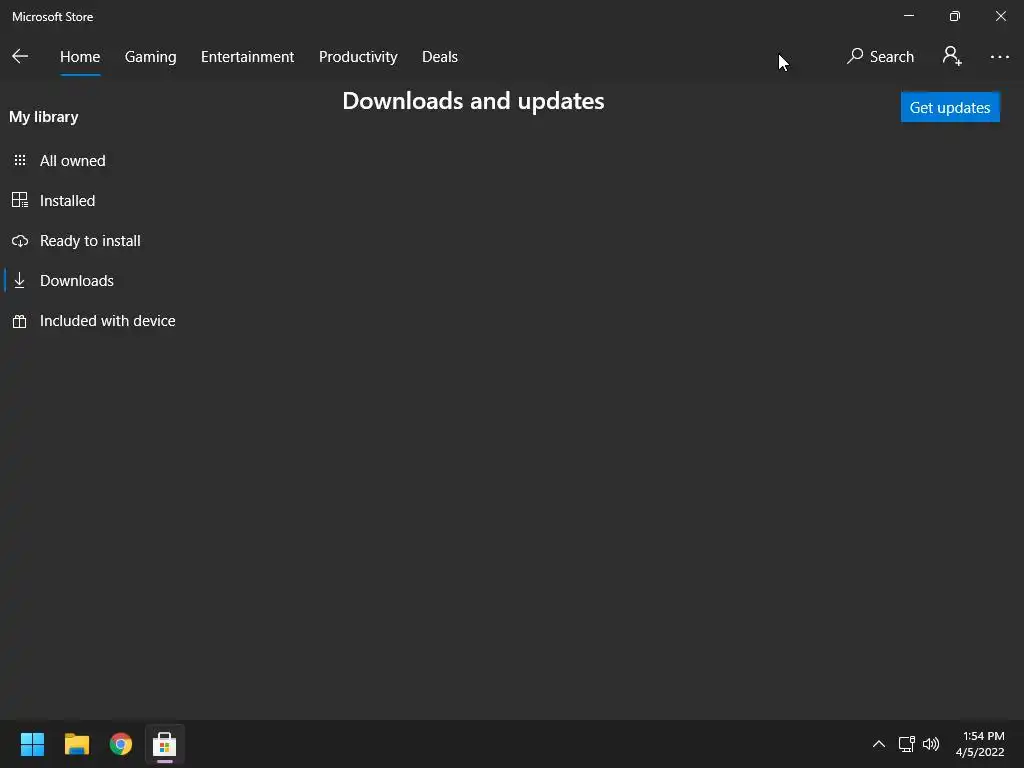Viewport: 1024px width, 768px height.
Task: Open the See more ellipsis menu
Action: coord(1000,57)
